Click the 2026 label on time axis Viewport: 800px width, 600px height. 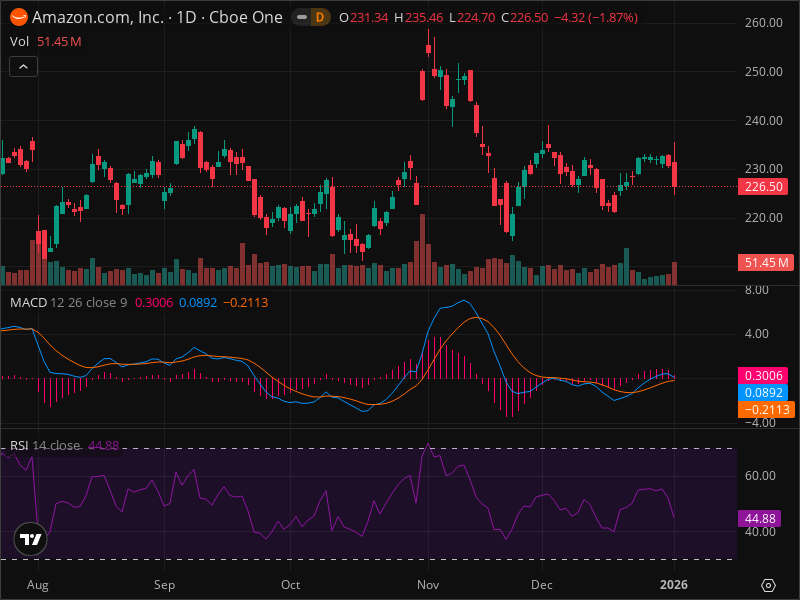(x=674, y=585)
